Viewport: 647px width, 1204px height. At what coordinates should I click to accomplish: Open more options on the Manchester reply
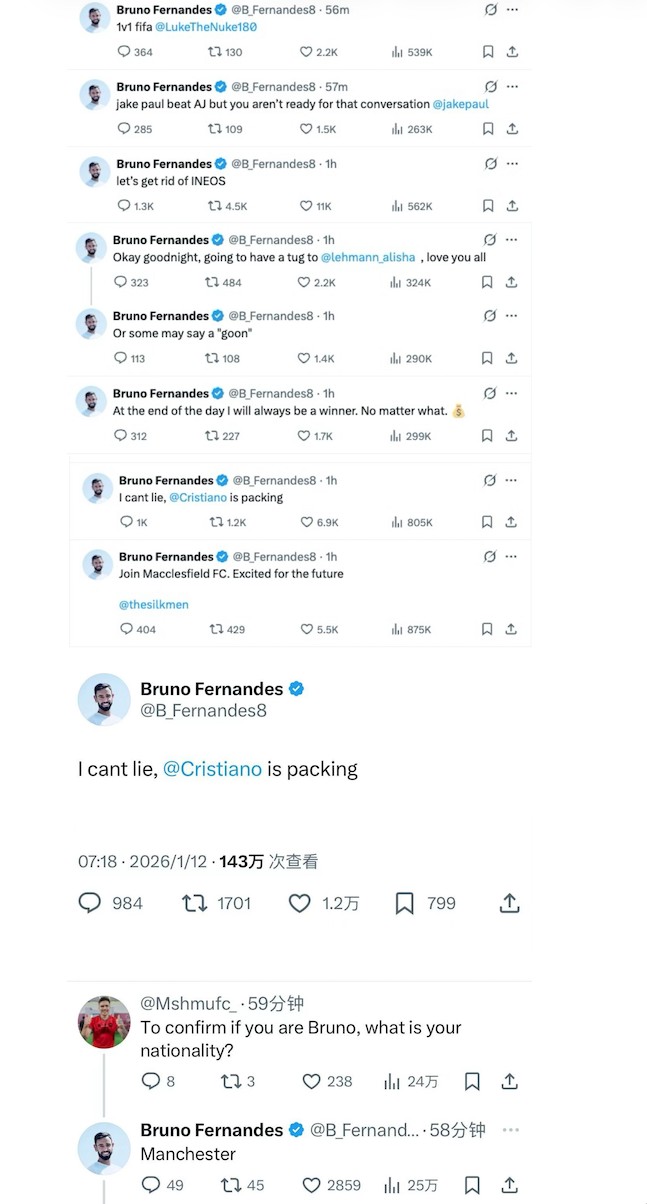(511, 1130)
